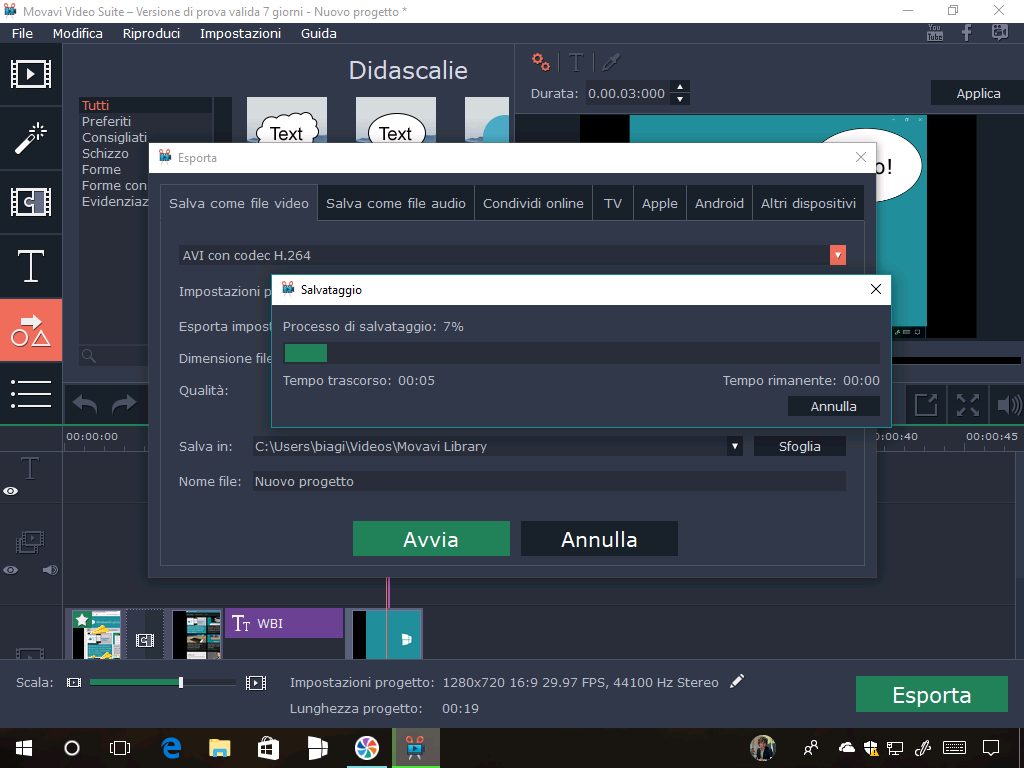Edit project settings pencil icon
This screenshot has width=1024, height=768.
tap(737, 682)
